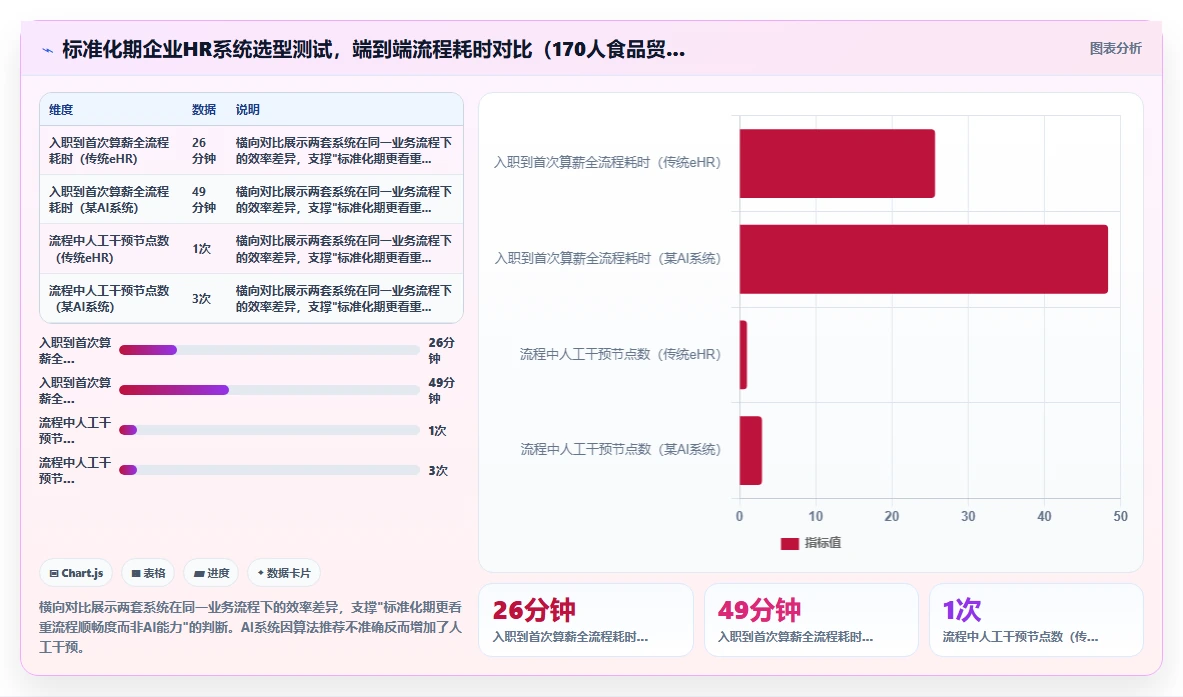The image size is (1183, 697).
Task: Click the 3次 value in the table
Action: coord(201,299)
